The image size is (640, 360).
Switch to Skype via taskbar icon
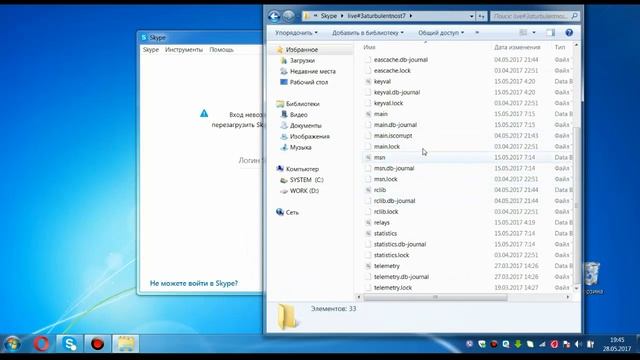(70, 344)
